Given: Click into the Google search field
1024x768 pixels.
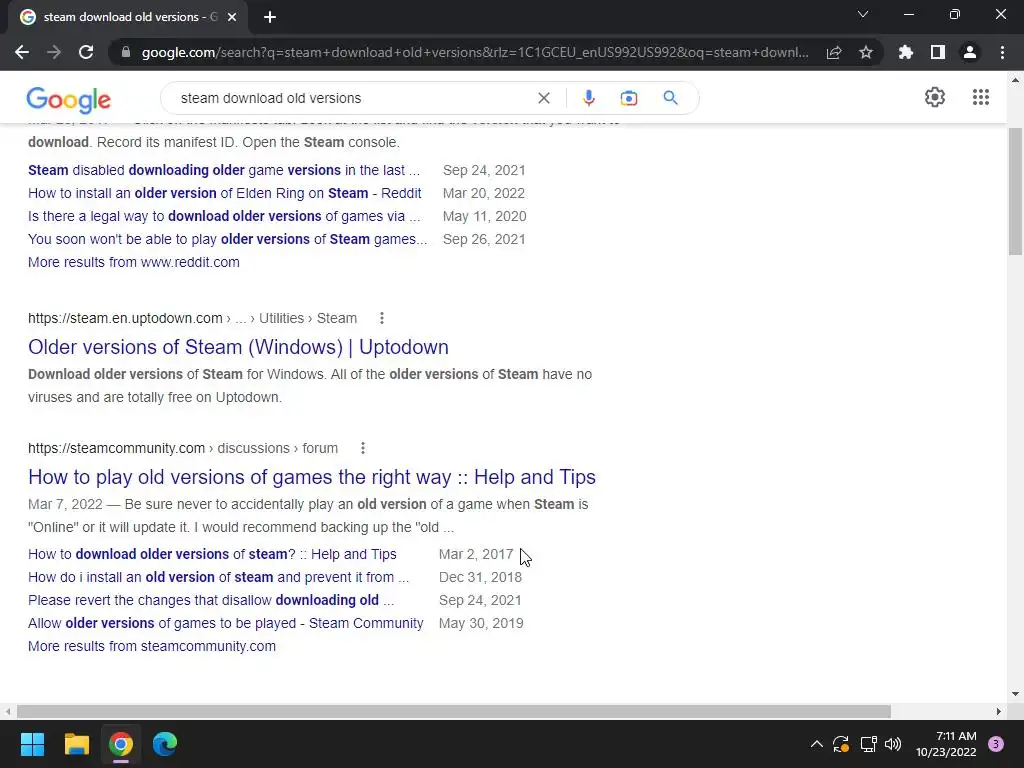Looking at the screenshot, I should pyautogui.click(x=353, y=98).
